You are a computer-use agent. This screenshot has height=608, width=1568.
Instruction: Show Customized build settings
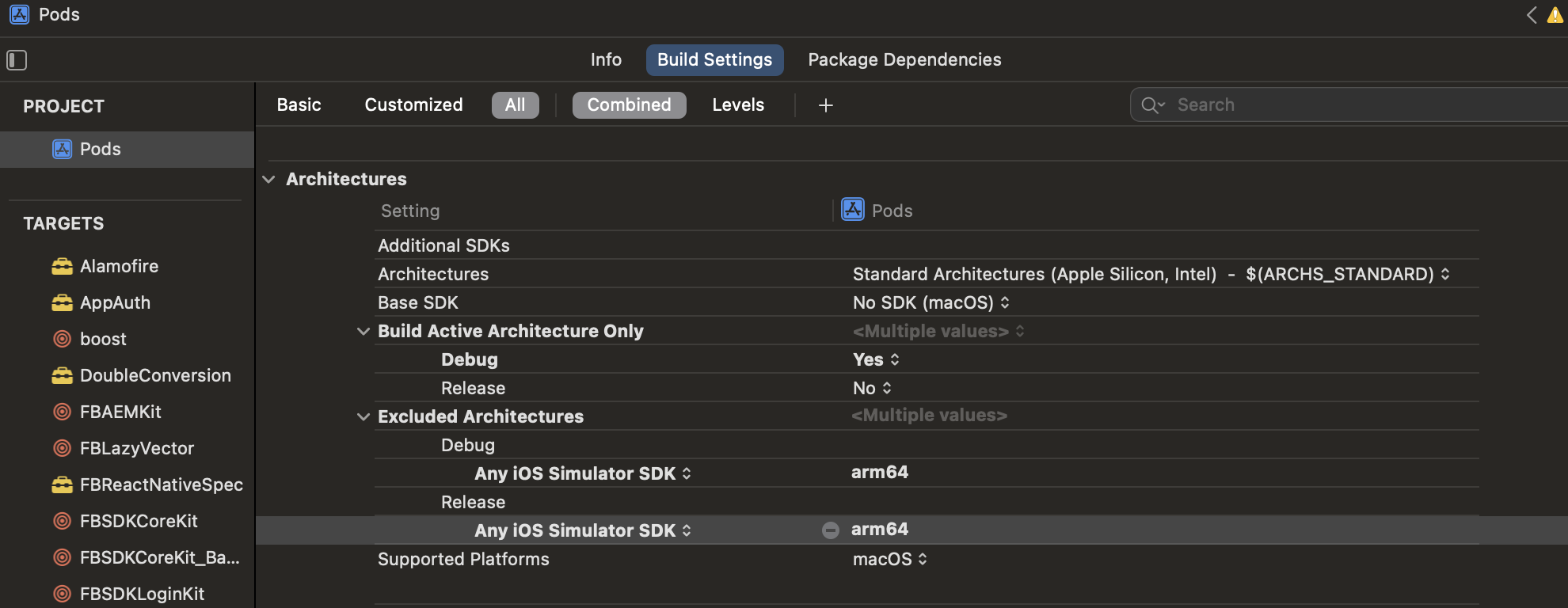[413, 105]
